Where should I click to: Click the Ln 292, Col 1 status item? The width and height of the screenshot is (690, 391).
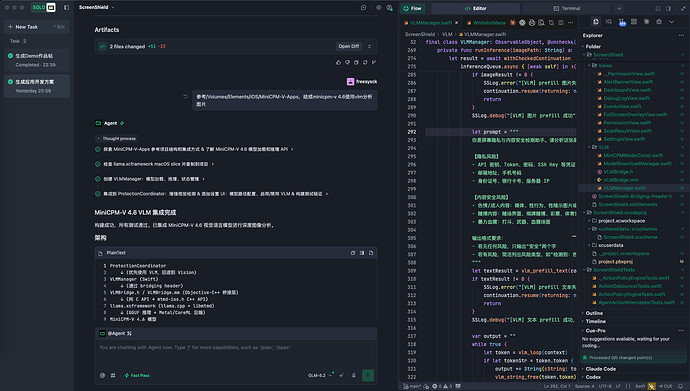pyautogui.click(x=557, y=386)
